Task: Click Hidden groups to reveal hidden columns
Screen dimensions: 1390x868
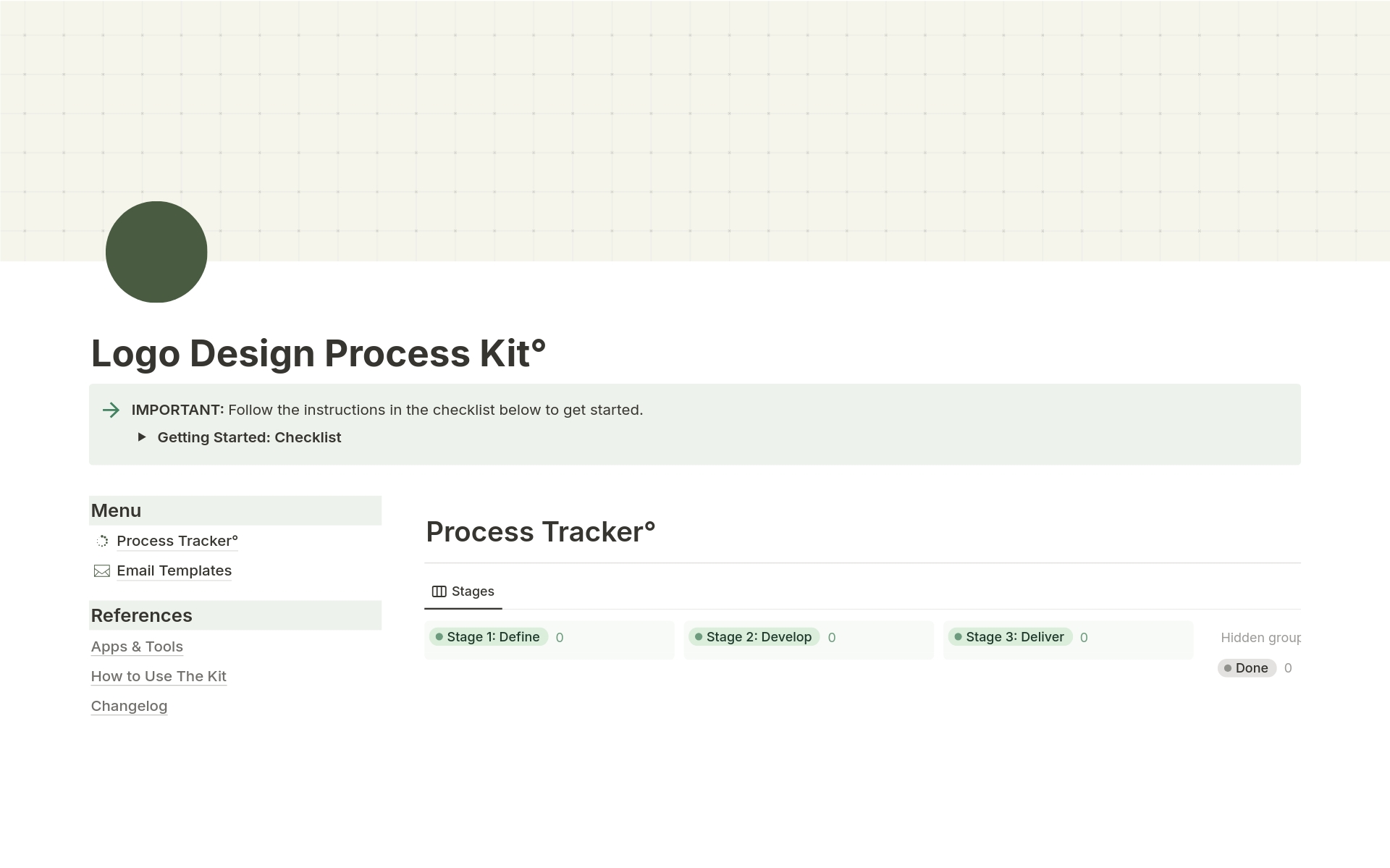Action: (1261, 637)
